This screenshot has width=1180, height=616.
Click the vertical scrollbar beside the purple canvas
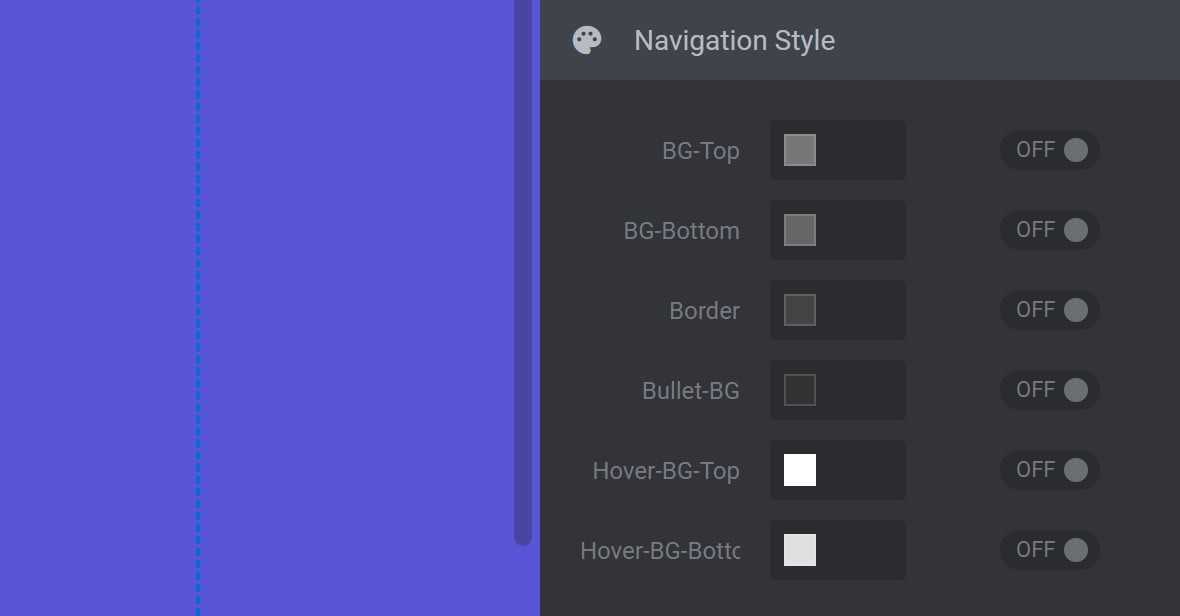point(523,272)
